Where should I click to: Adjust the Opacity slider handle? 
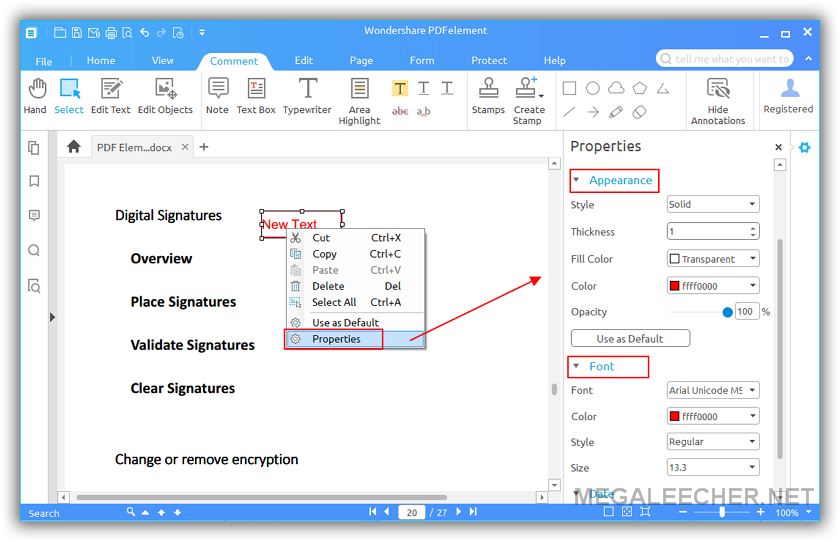(727, 312)
